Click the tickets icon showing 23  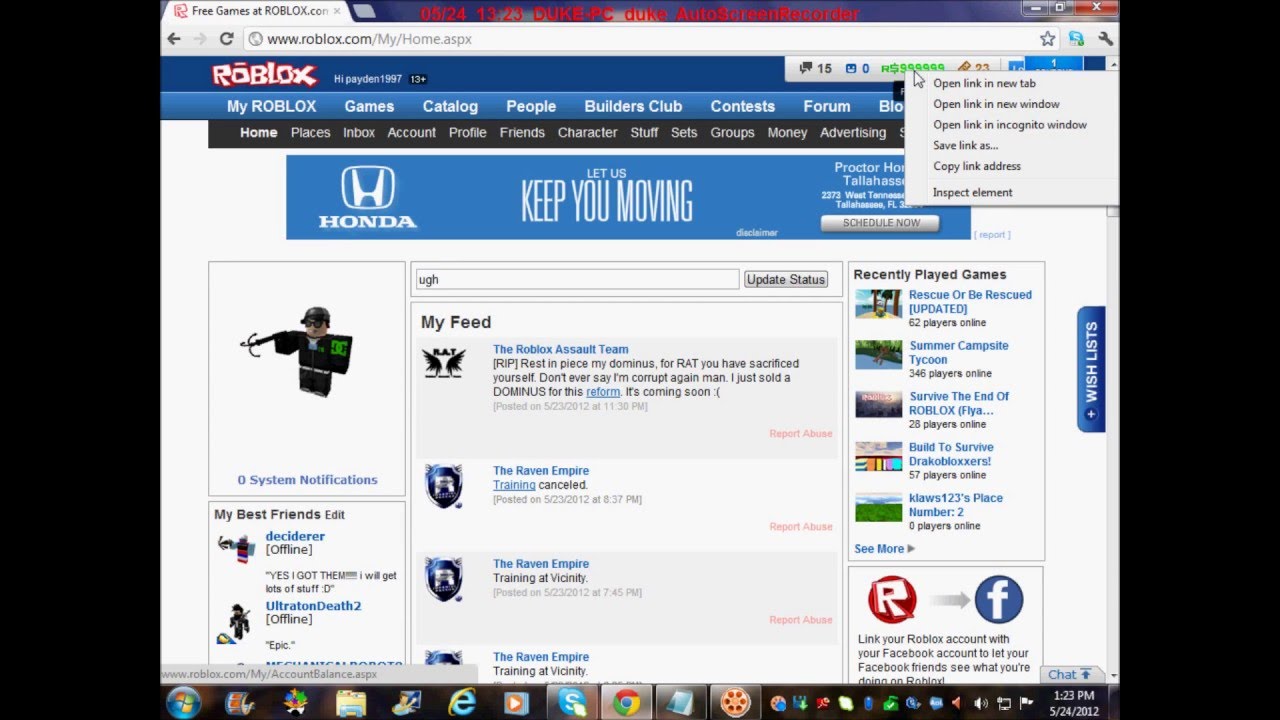[974, 68]
